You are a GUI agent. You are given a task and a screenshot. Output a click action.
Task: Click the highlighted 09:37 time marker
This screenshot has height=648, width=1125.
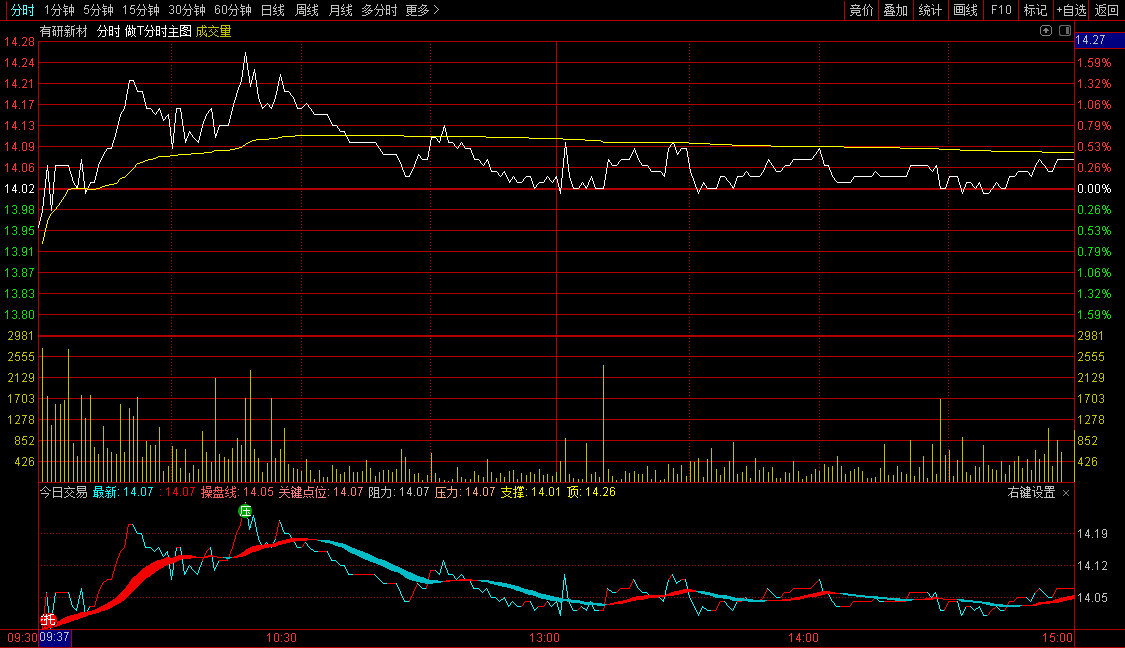pyautogui.click(x=55, y=637)
